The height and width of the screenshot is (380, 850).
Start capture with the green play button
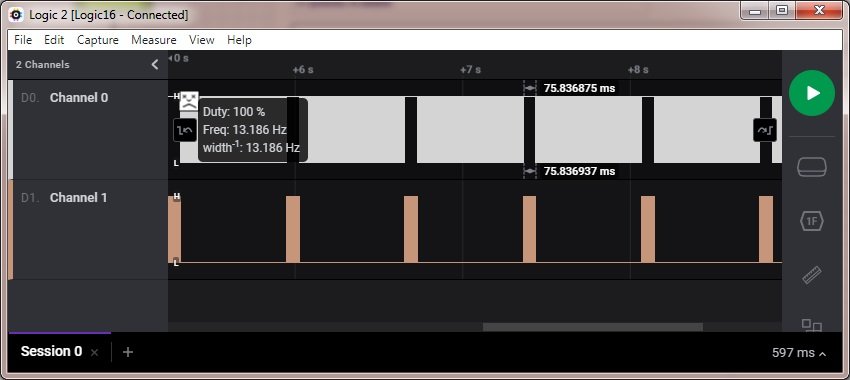coord(812,93)
